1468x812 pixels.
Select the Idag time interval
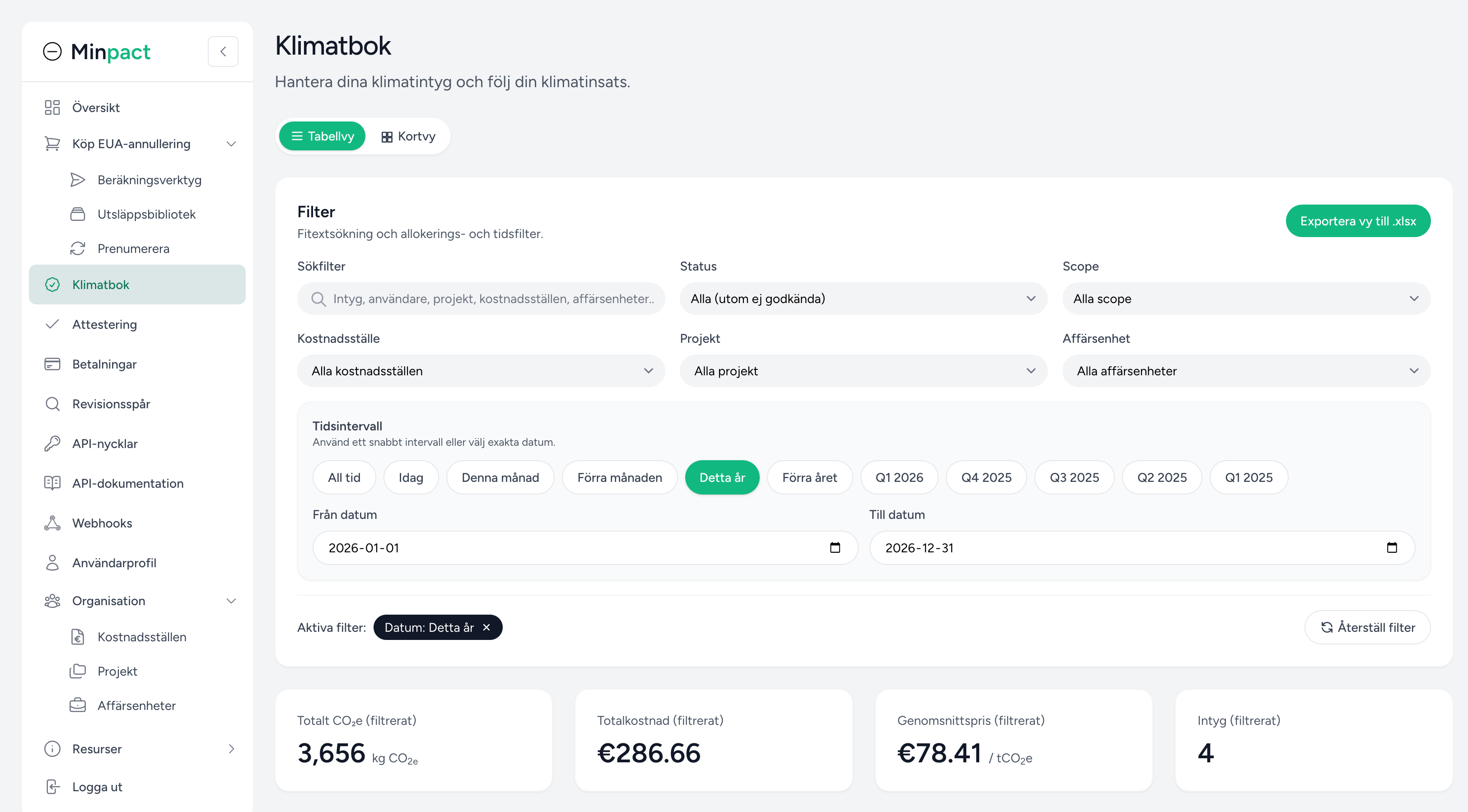tap(411, 477)
